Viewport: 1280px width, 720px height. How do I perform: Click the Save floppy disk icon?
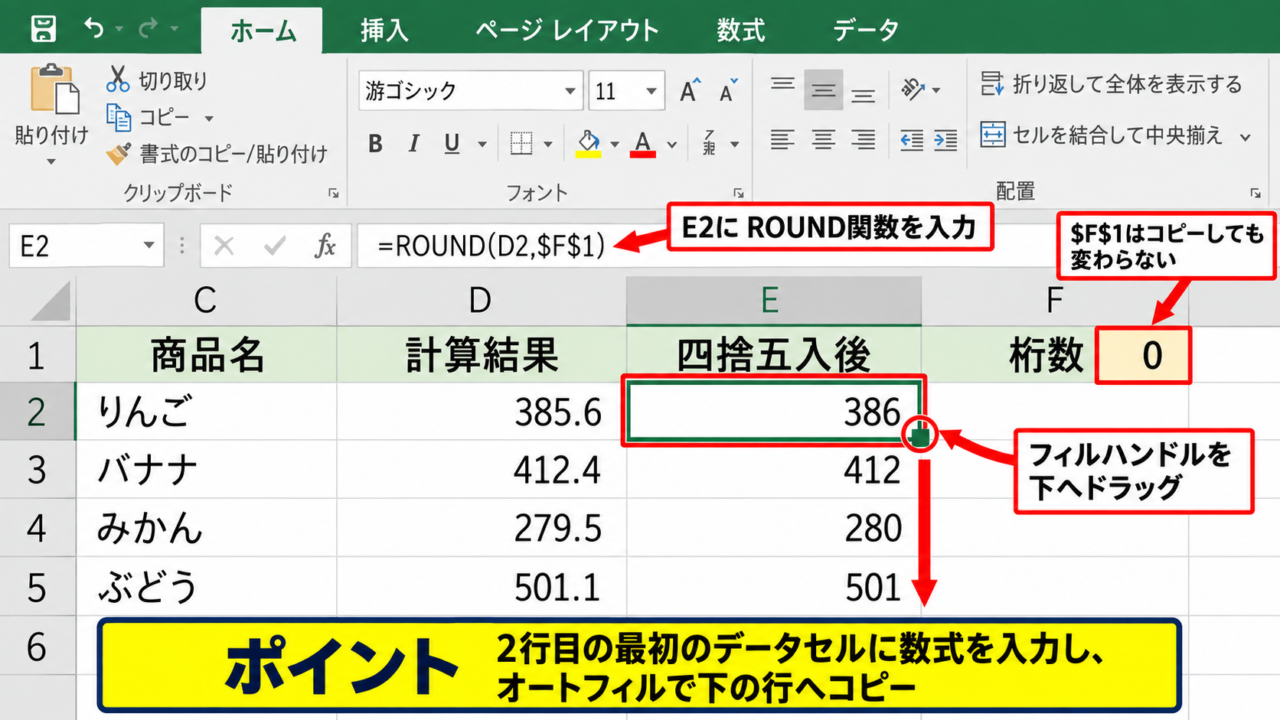[x=44, y=29]
